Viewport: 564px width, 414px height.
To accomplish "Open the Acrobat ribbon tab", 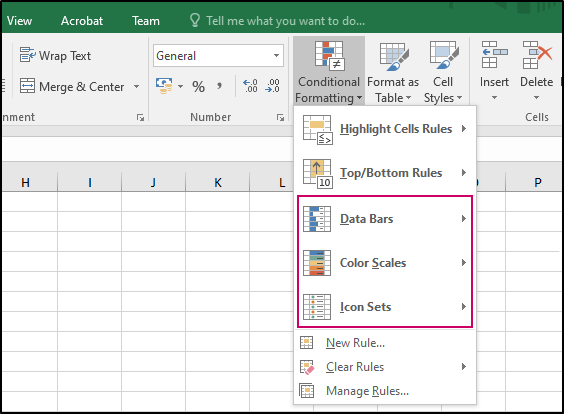I will [x=82, y=21].
